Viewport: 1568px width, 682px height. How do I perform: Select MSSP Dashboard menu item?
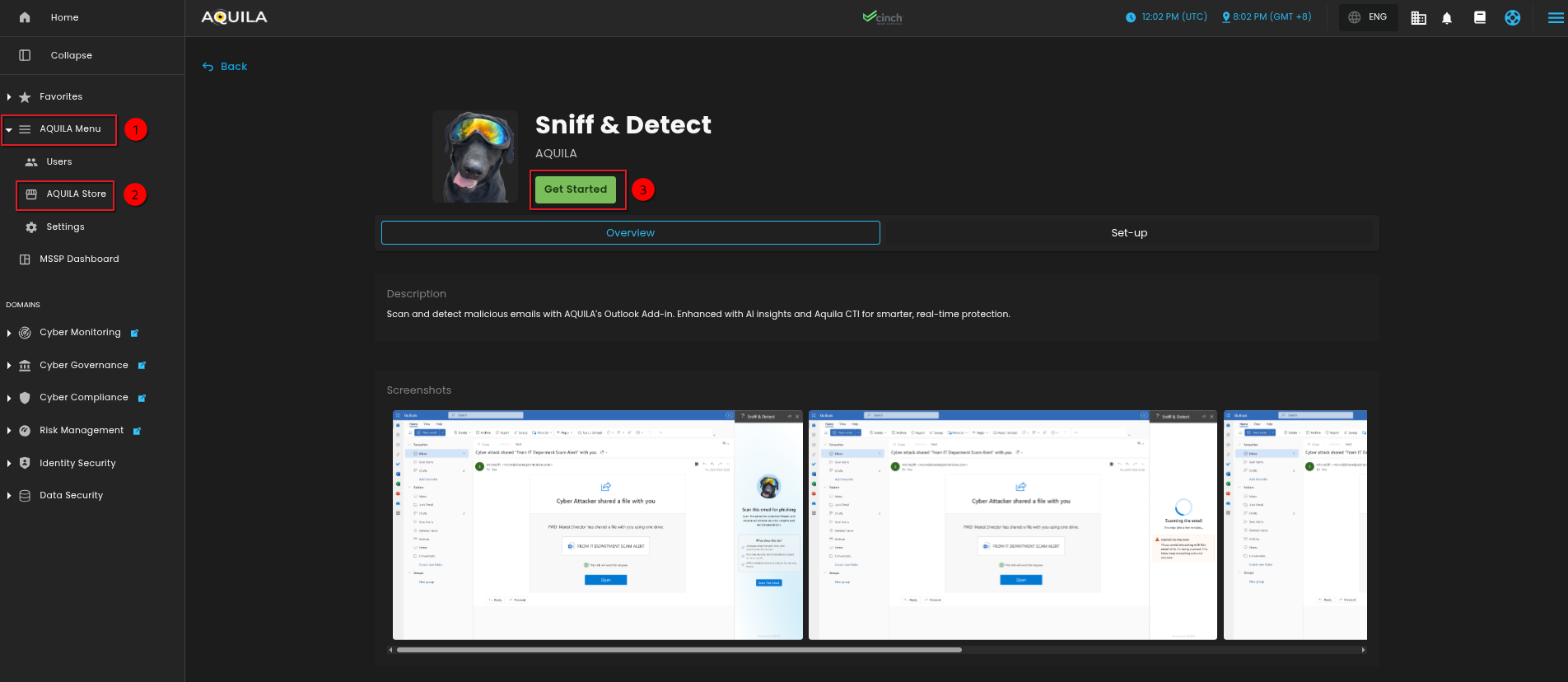tap(79, 259)
